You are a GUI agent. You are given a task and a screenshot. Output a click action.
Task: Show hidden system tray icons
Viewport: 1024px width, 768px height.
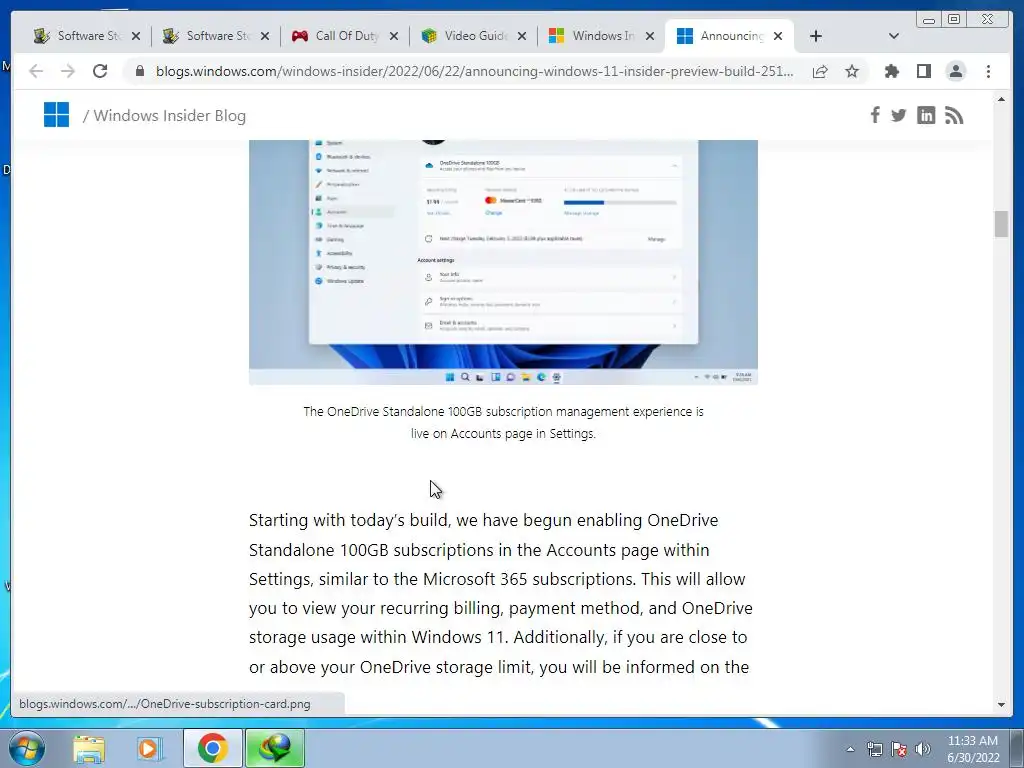pos(850,749)
